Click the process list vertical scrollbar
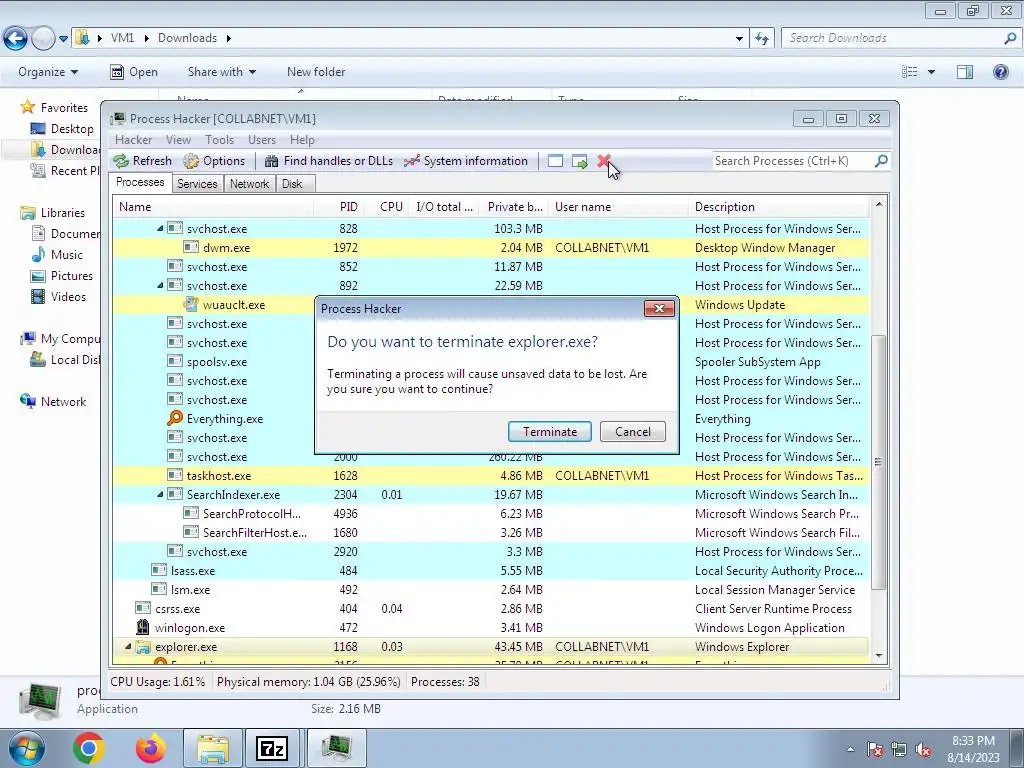The image size is (1024, 768). 879,461
